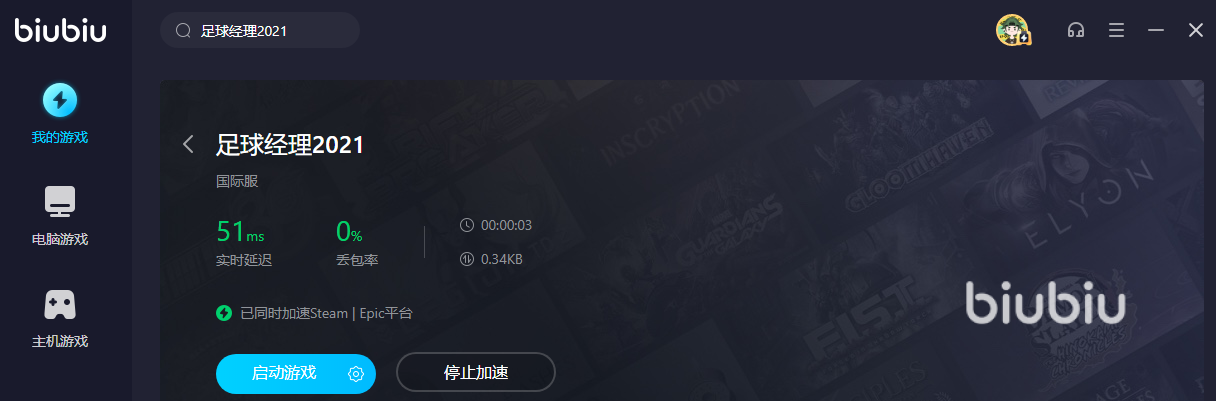
Task: Focus the 足球经理2021 search field
Action: point(260,31)
